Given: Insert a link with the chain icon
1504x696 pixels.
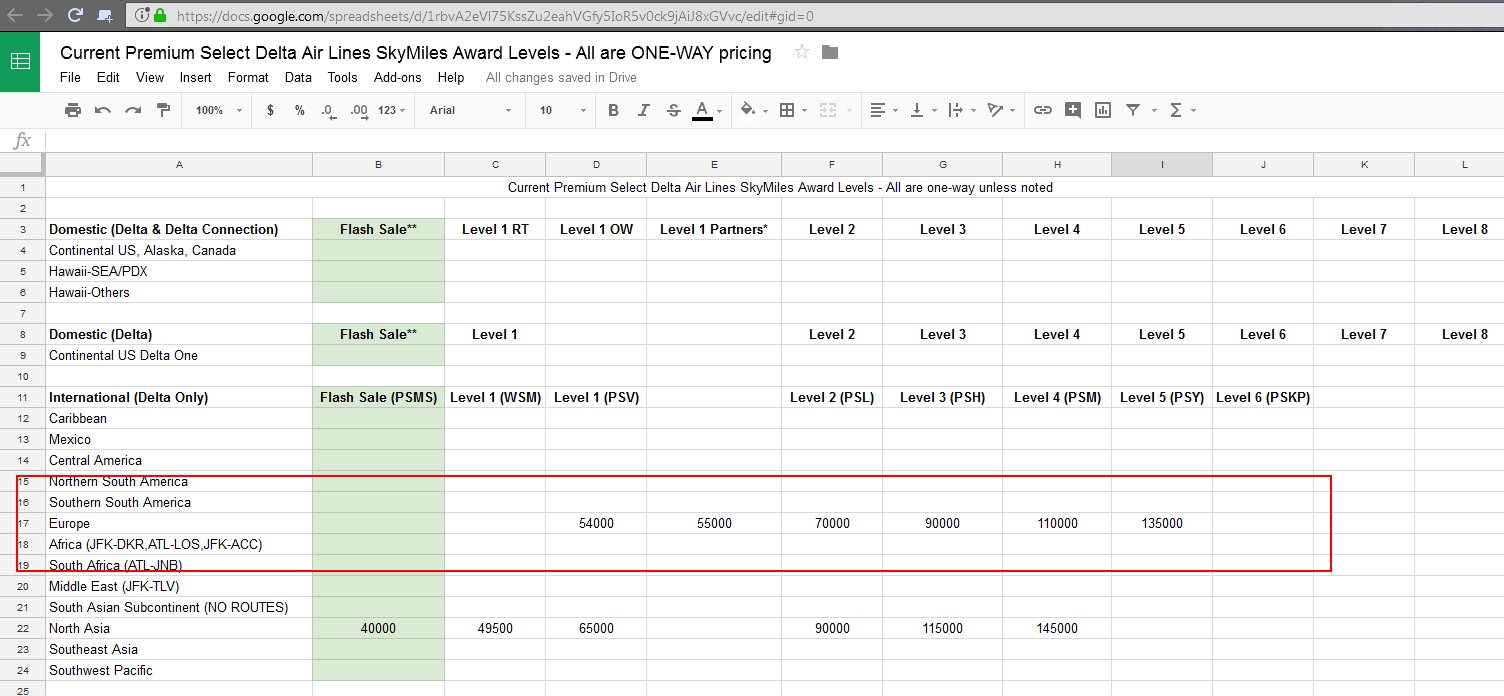Looking at the screenshot, I should point(1042,110).
